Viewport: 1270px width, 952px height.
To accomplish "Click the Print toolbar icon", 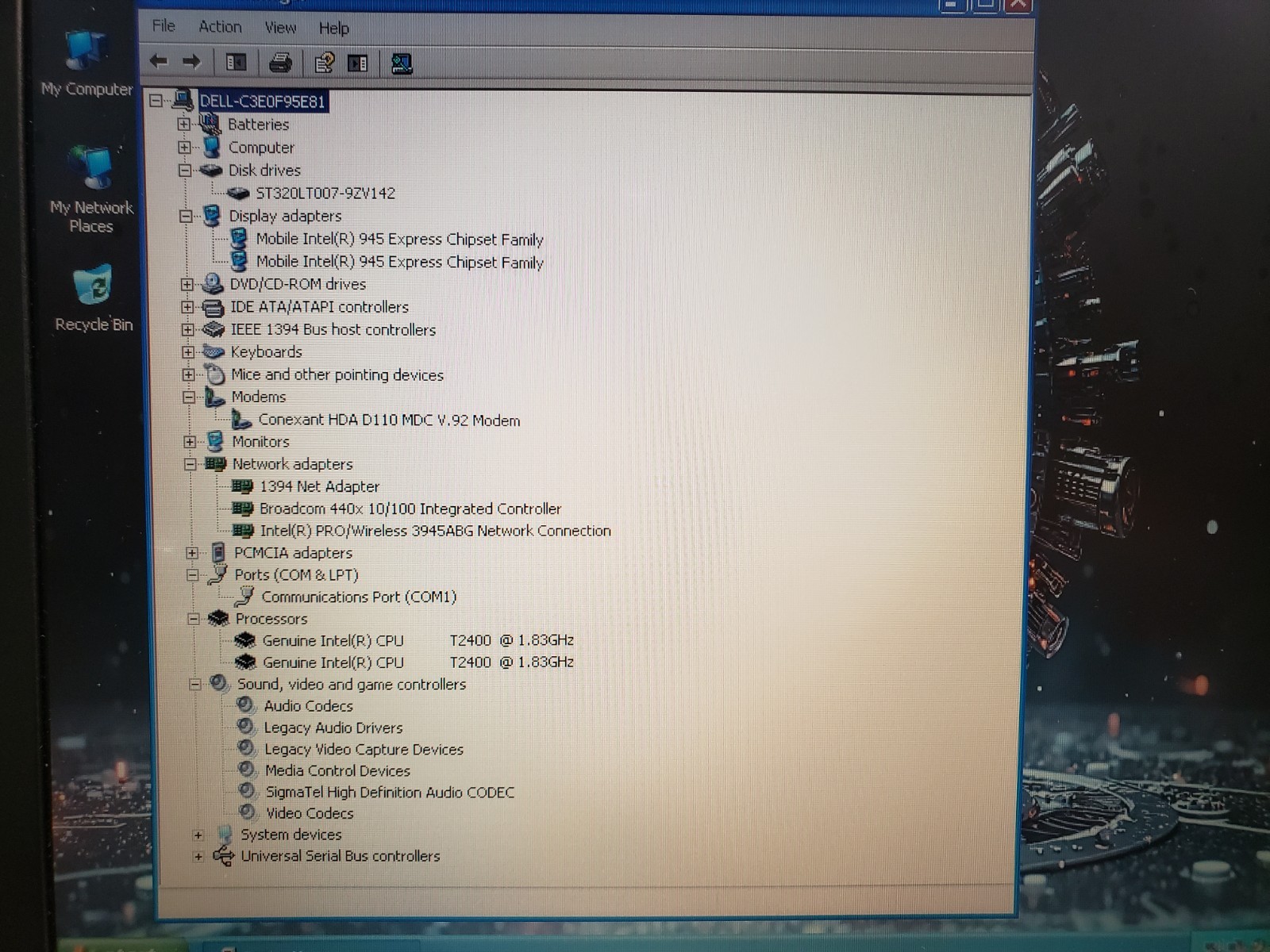I will [280, 62].
